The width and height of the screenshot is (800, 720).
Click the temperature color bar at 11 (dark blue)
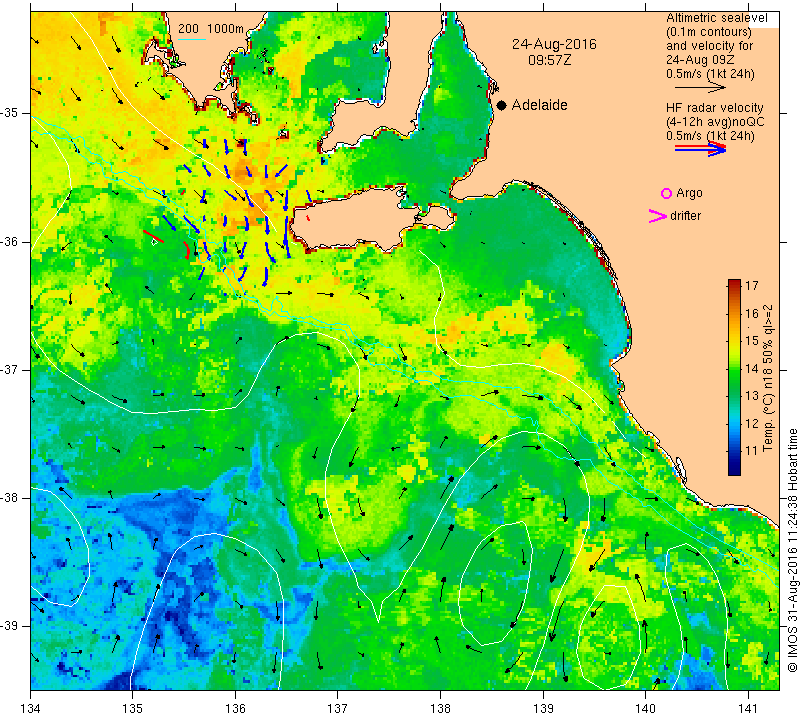tap(734, 451)
